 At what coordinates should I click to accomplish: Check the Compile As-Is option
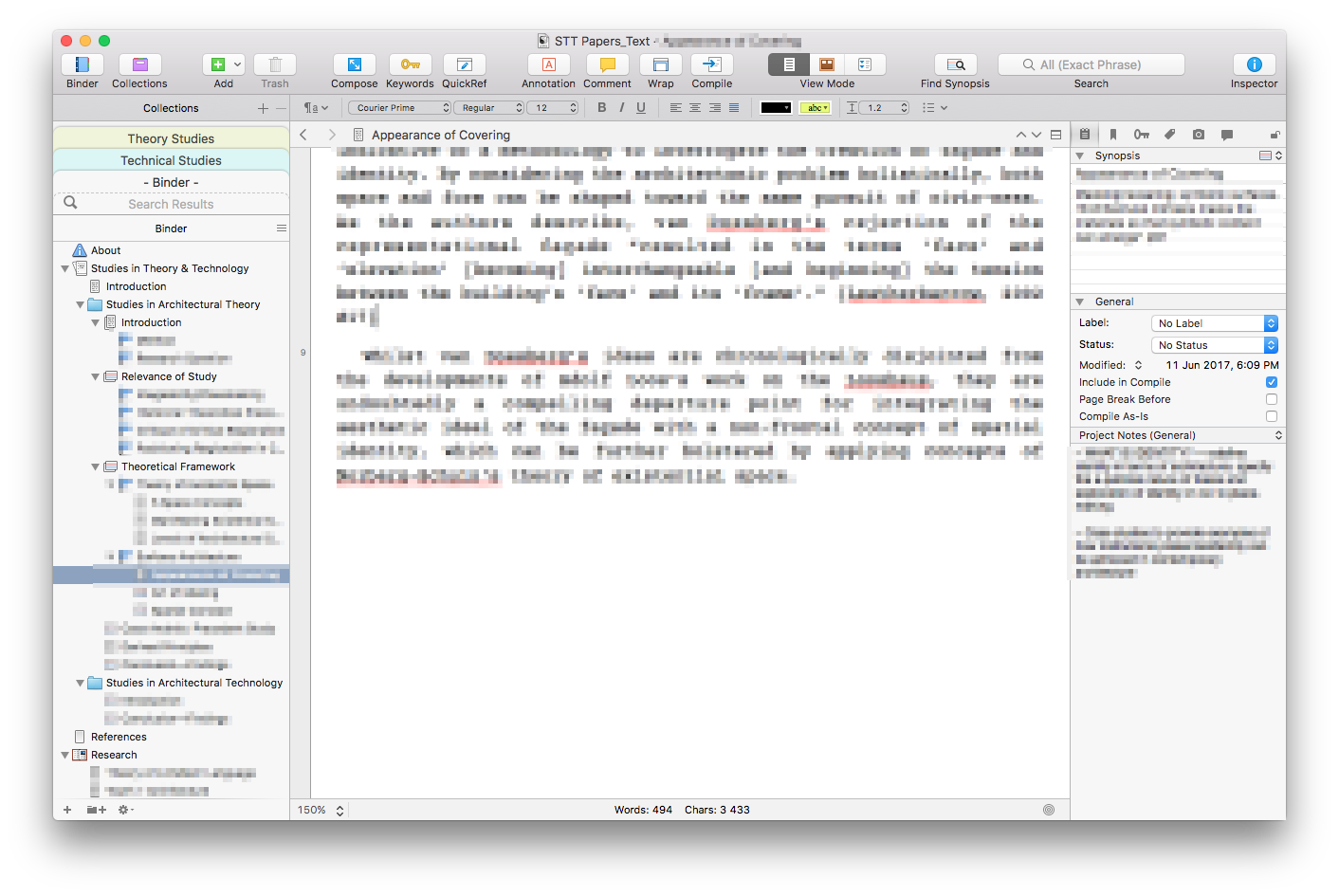[1272, 416]
